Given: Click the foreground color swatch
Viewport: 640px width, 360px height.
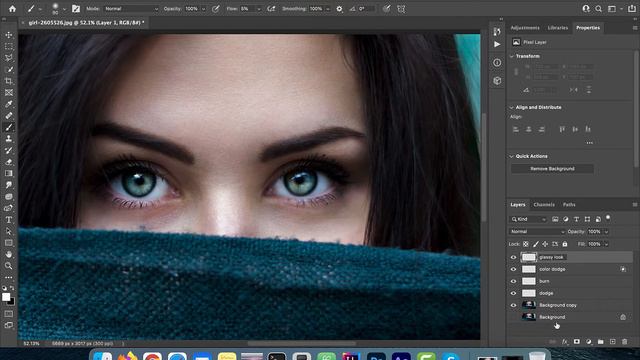Looking at the screenshot, I should (x=6, y=297).
